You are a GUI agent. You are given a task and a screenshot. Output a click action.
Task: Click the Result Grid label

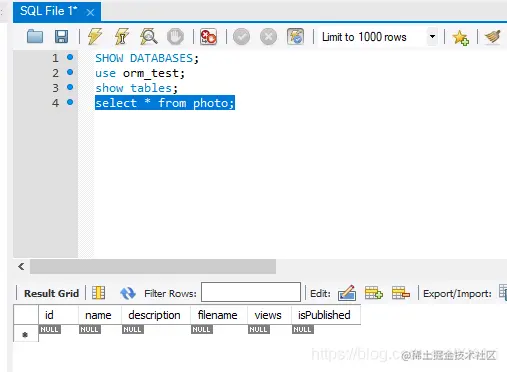click(x=51, y=293)
